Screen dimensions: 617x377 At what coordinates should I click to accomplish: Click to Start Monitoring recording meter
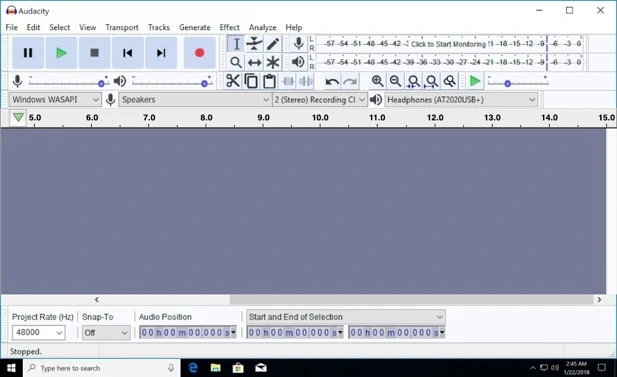pos(449,44)
